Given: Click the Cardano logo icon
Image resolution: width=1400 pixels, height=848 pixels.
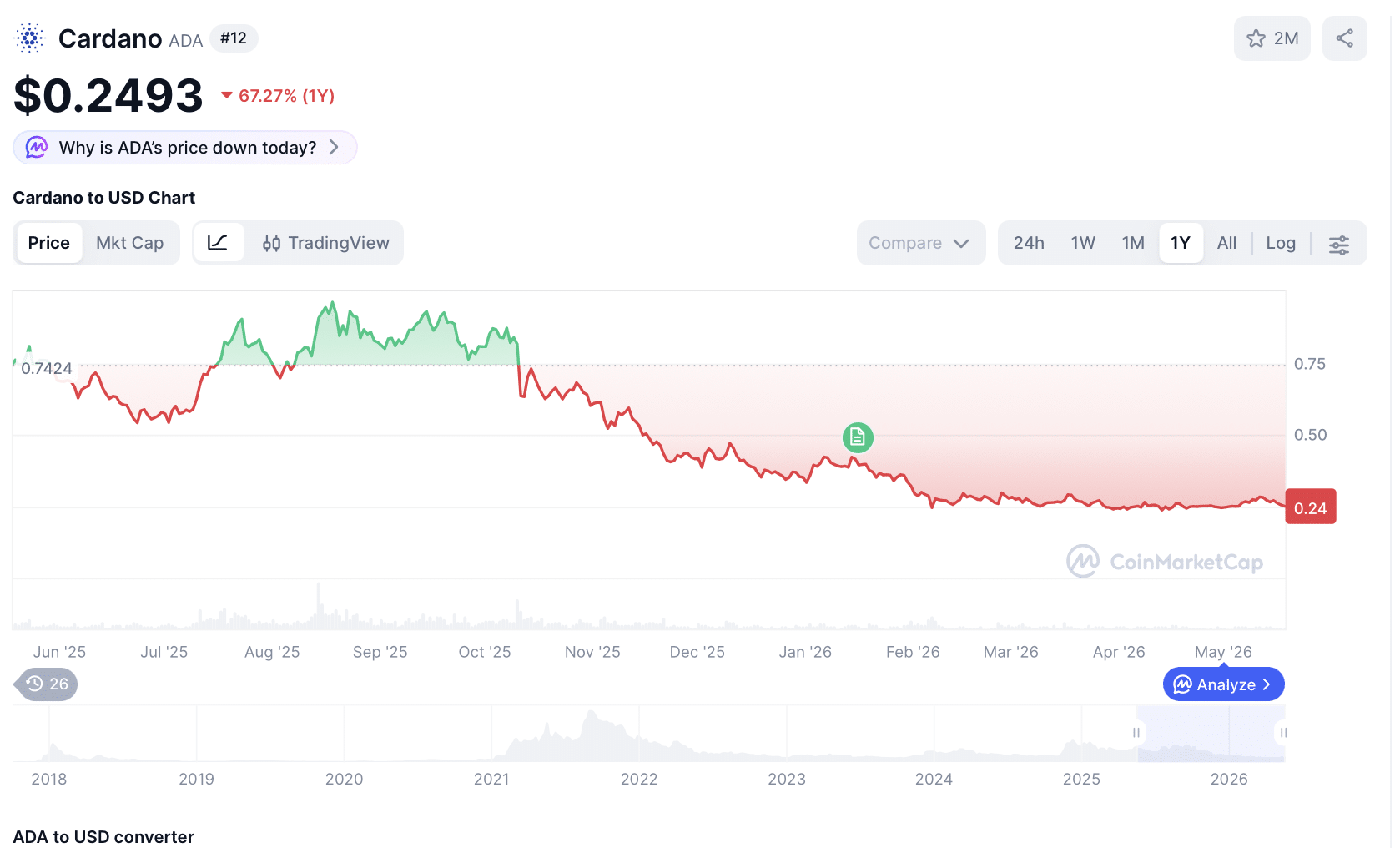Looking at the screenshot, I should point(30,38).
